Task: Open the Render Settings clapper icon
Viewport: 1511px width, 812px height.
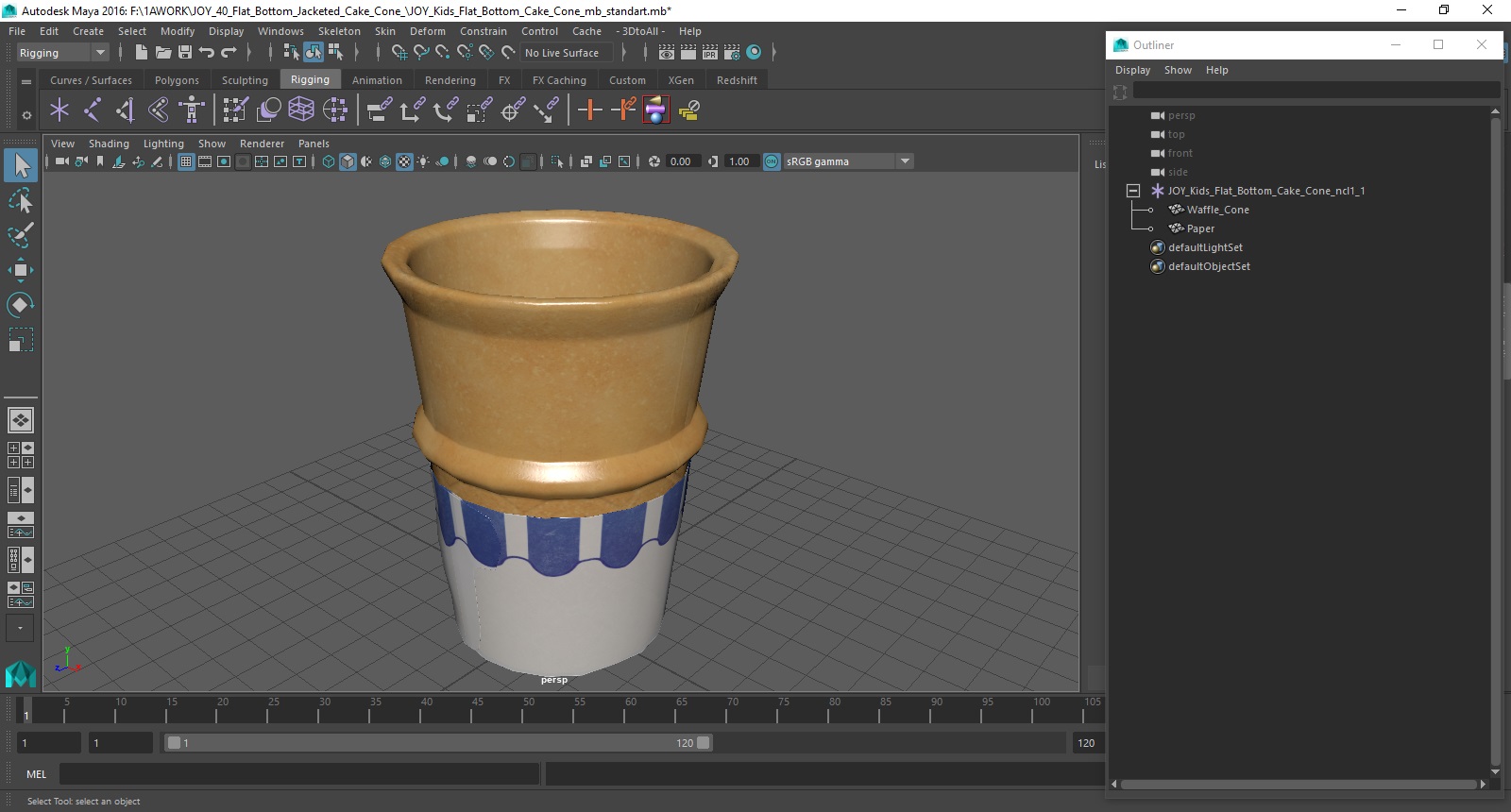Action: [x=732, y=53]
